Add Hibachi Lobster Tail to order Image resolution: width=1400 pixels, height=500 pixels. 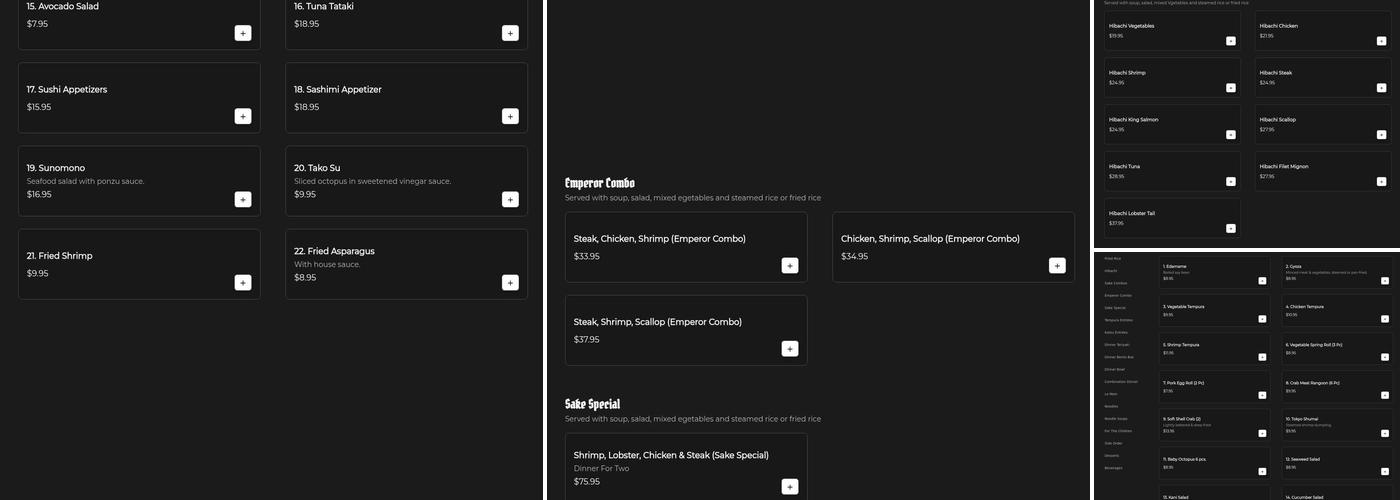(1230, 228)
